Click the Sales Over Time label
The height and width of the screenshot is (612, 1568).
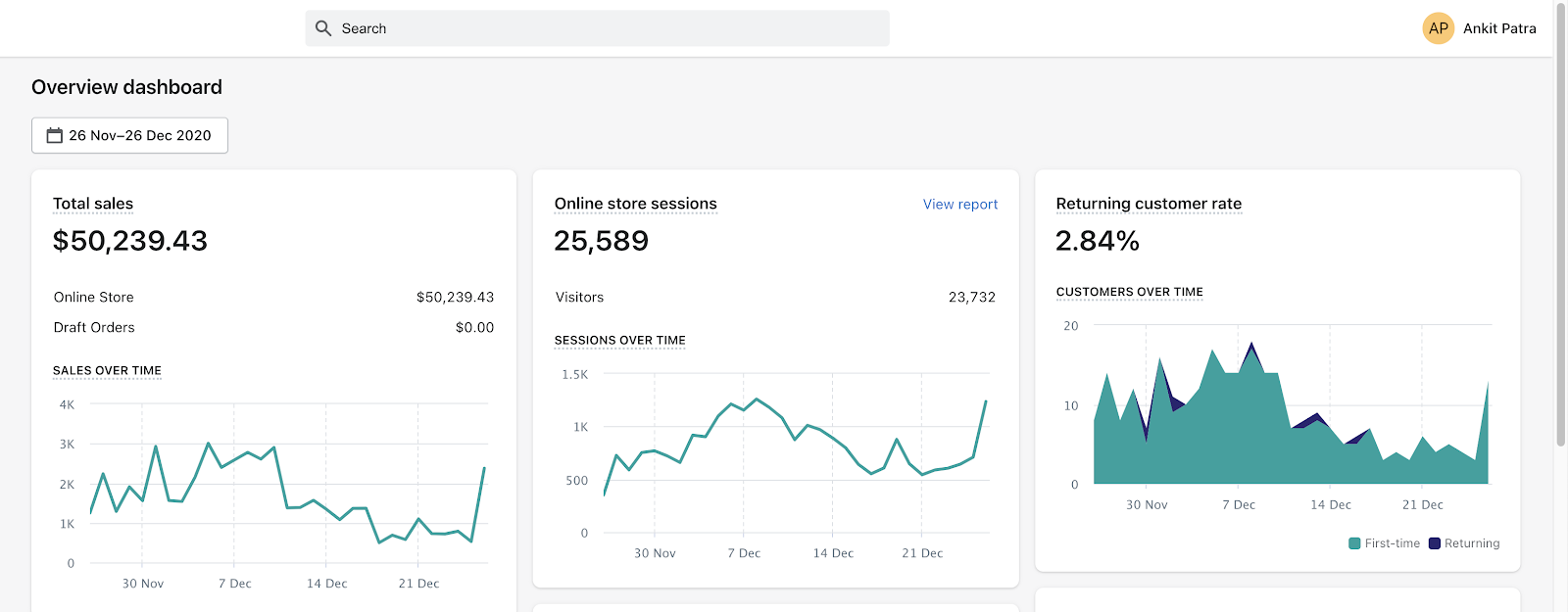point(107,370)
